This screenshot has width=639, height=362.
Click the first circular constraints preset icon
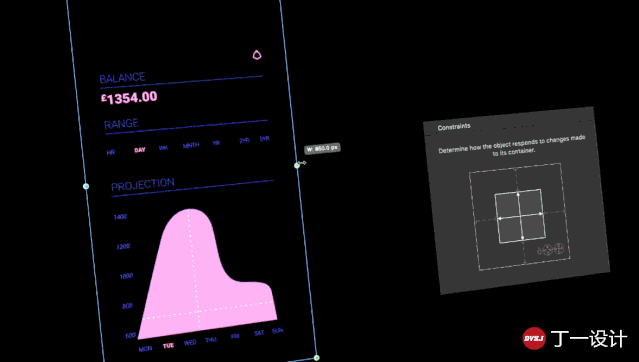click(548, 249)
